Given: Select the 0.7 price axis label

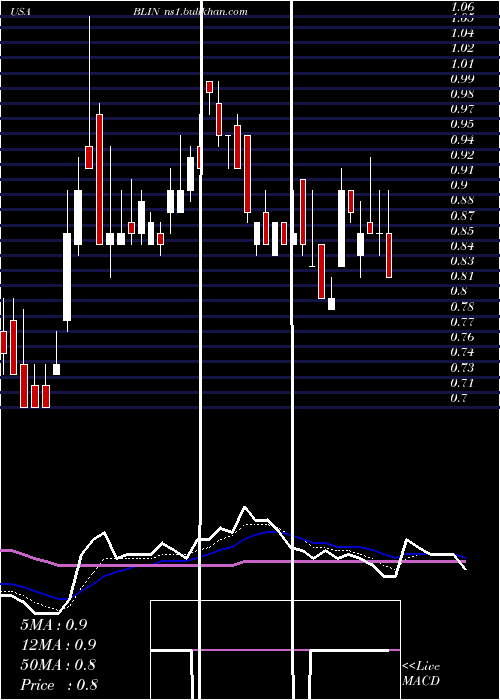Looking at the screenshot, I should tap(459, 398).
